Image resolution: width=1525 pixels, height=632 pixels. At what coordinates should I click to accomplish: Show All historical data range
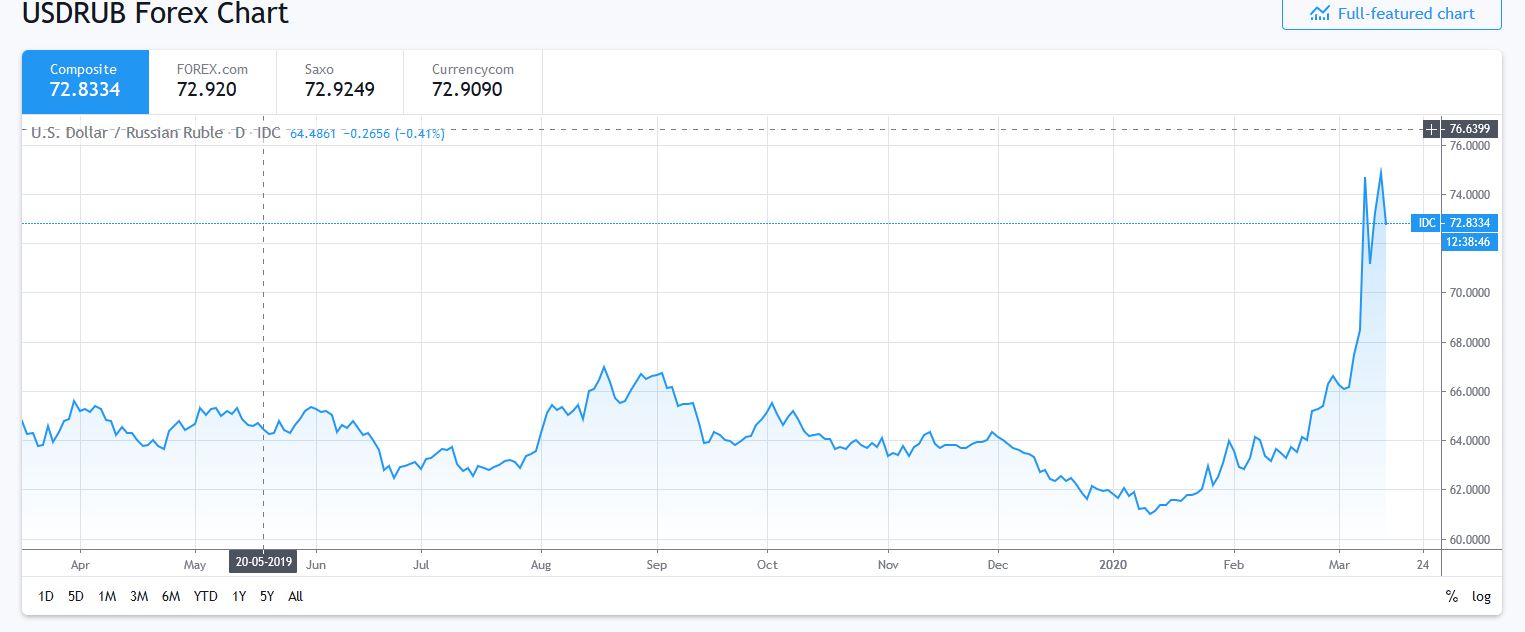click(x=295, y=597)
